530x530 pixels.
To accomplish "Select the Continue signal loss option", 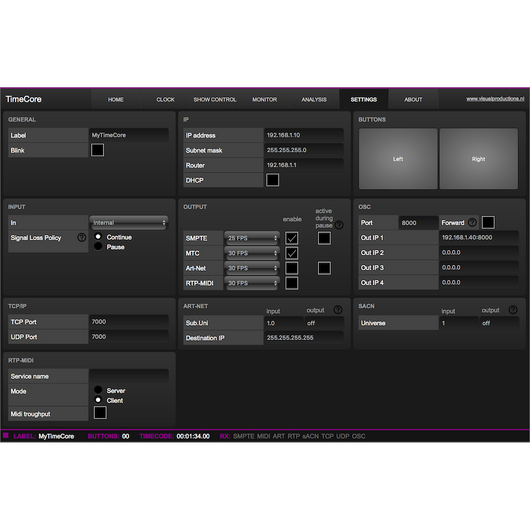I will coord(98,237).
